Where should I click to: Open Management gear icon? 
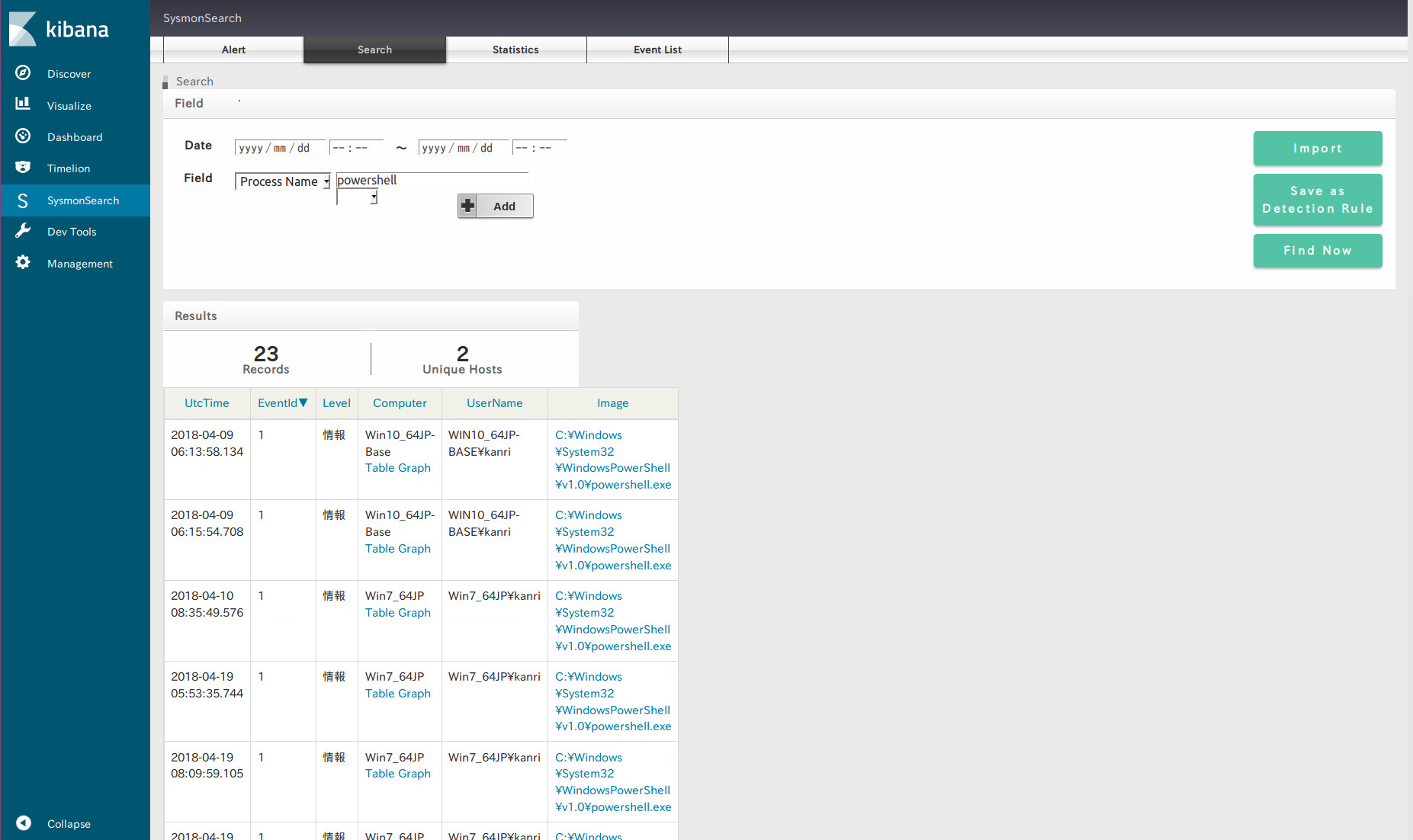[23, 262]
